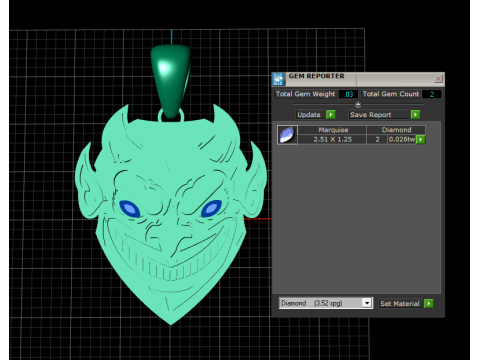The width and height of the screenshot is (480, 360).
Task: Click green arrow beside 0.026tw value
Action: [x=421, y=139]
